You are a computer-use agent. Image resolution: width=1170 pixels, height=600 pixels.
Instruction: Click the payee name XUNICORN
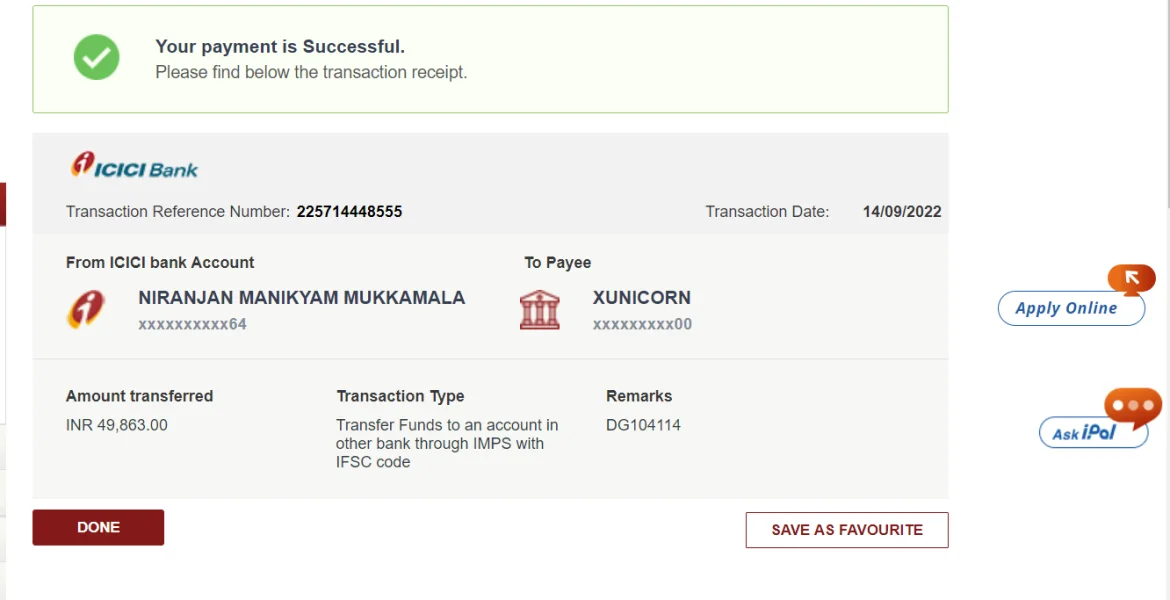click(x=641, y=298)
